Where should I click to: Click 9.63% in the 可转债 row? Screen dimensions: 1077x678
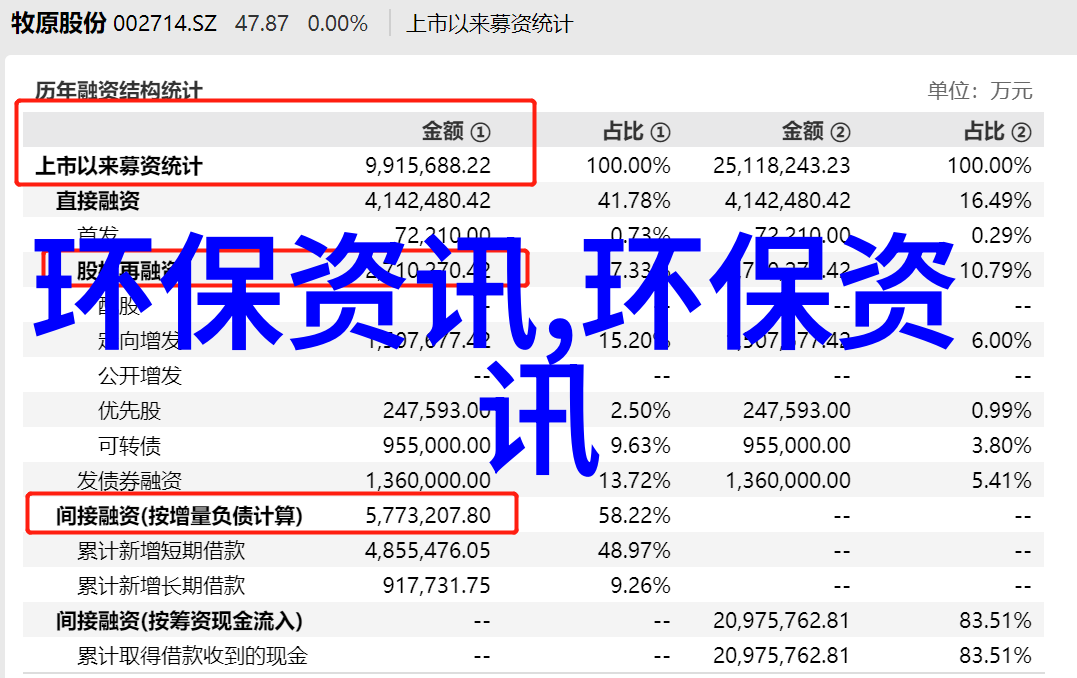coord(640,446)
